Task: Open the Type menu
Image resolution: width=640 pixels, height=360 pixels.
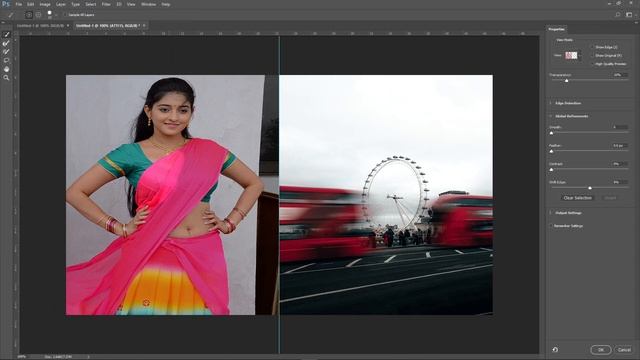Action: [x=76, y=4]
